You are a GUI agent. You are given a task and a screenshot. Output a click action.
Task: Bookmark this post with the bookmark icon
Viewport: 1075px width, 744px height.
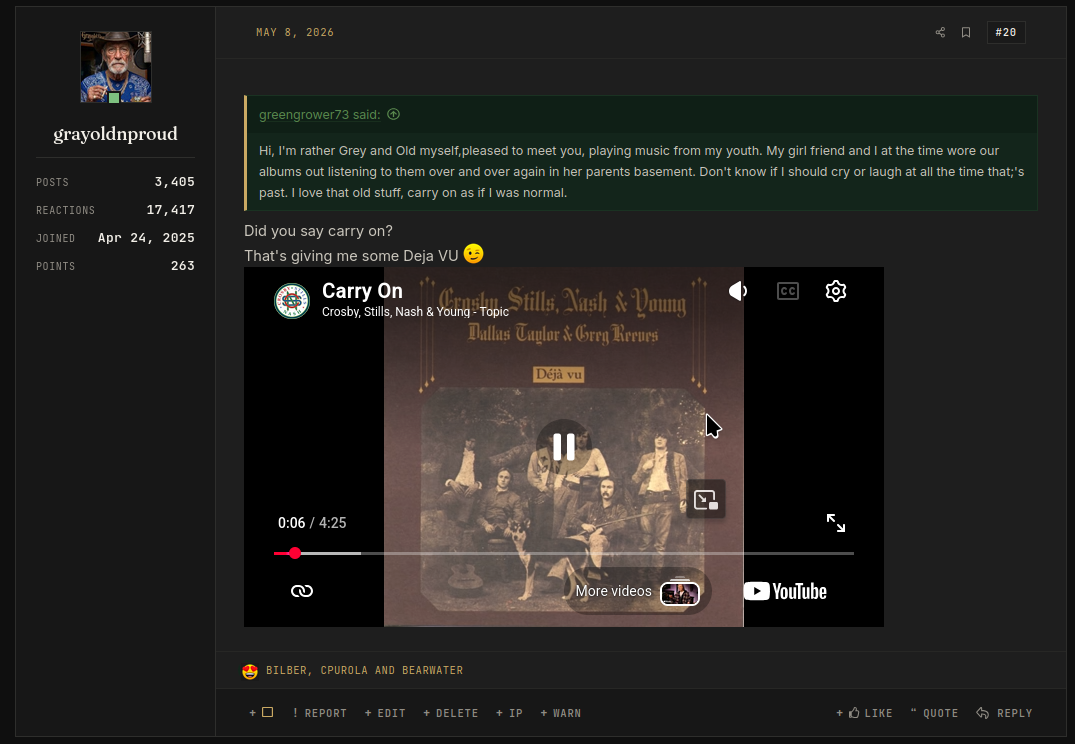tap(966, 32)
